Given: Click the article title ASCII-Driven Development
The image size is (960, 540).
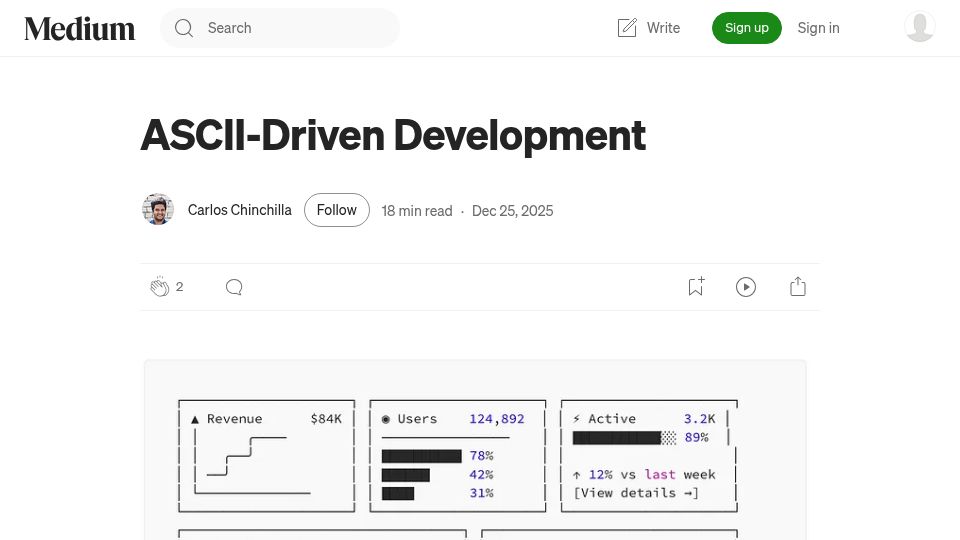Looking at the screenshot, I should coord(393,135).
